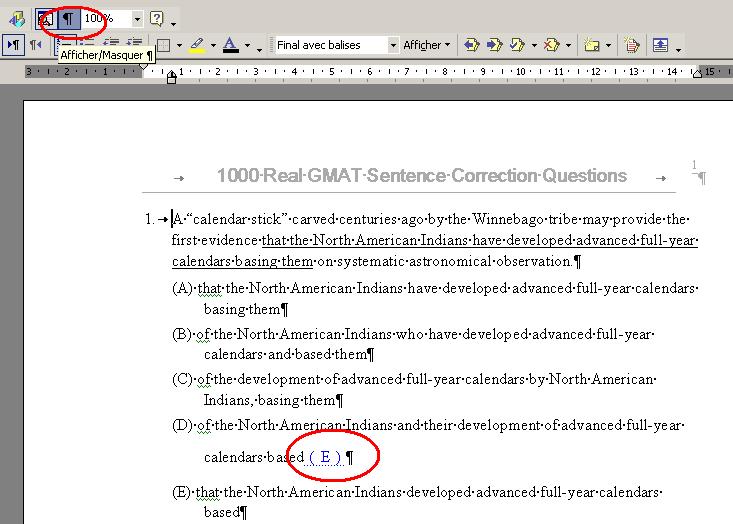Expand the 'Final avec balises' review dropdown

coord(393,45)
